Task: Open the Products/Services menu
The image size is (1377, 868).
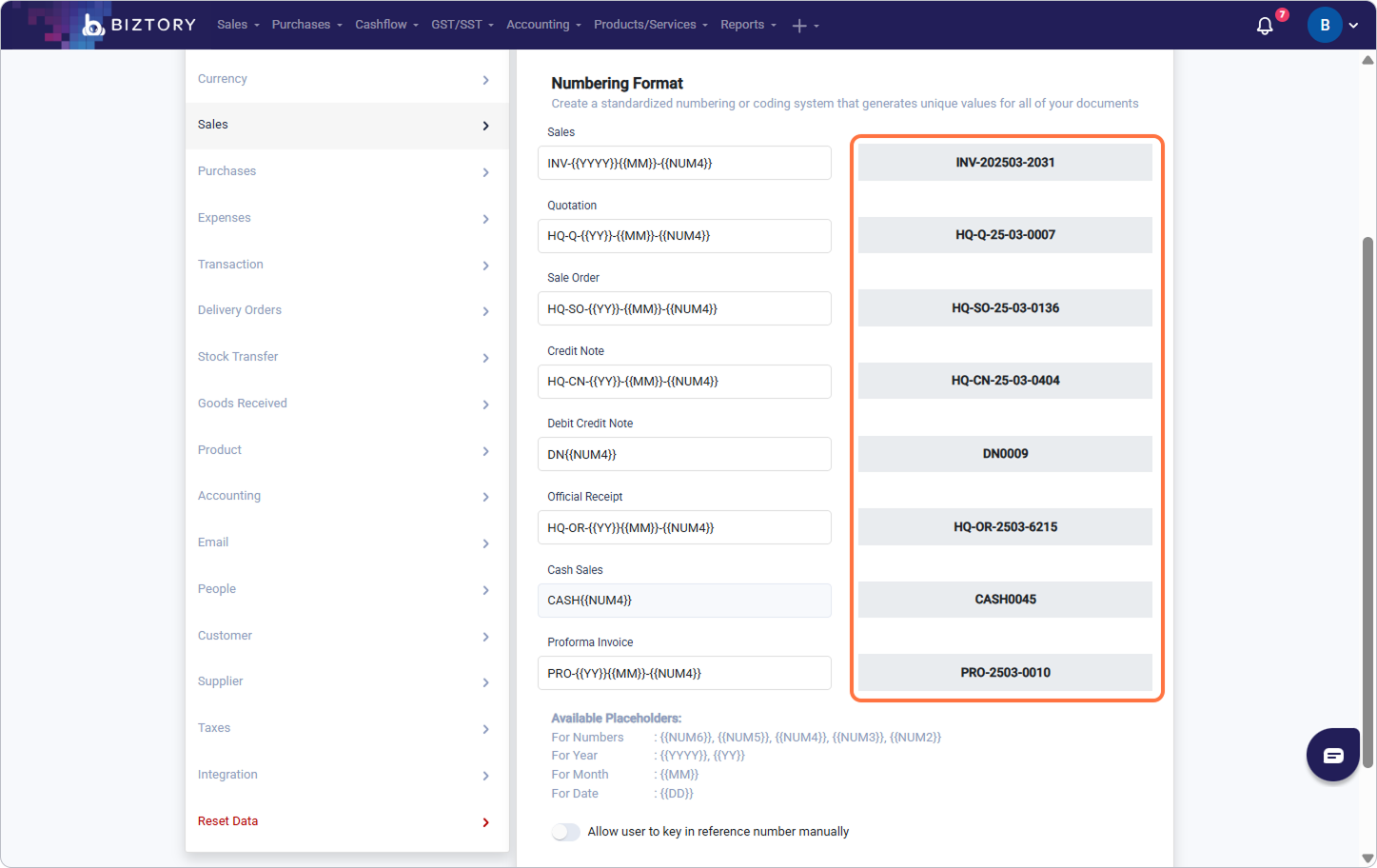Action: coord(651,25)
